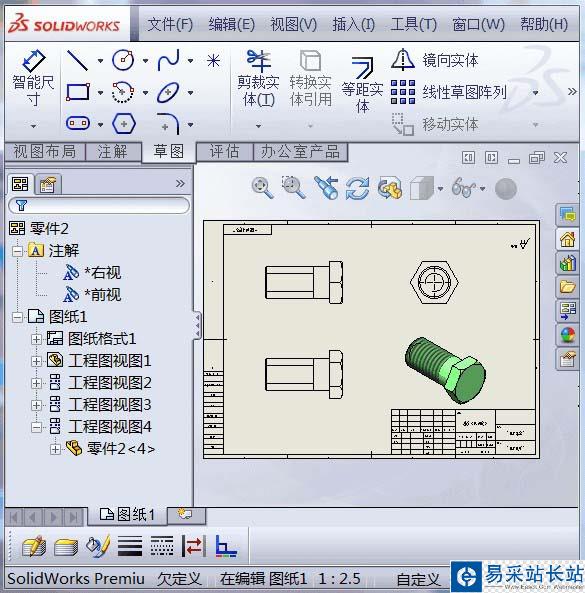This screenshot has height=593, width=585.
Task: Select the Smart Dimension tool
Action: pos(33,79)
